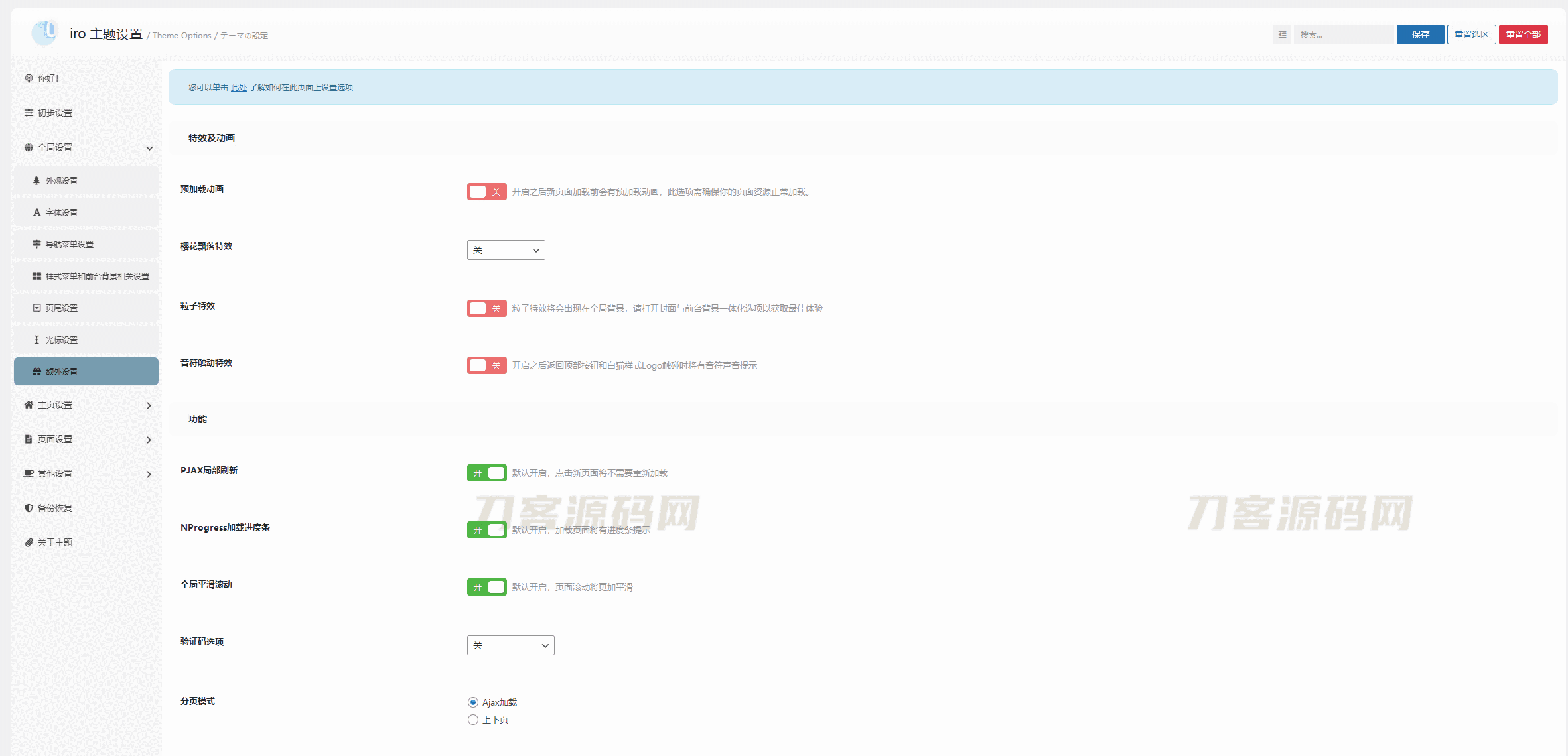The image size is (1568, 756).
Task: Open the 初步设置 menu item
Action: point(54,113)
